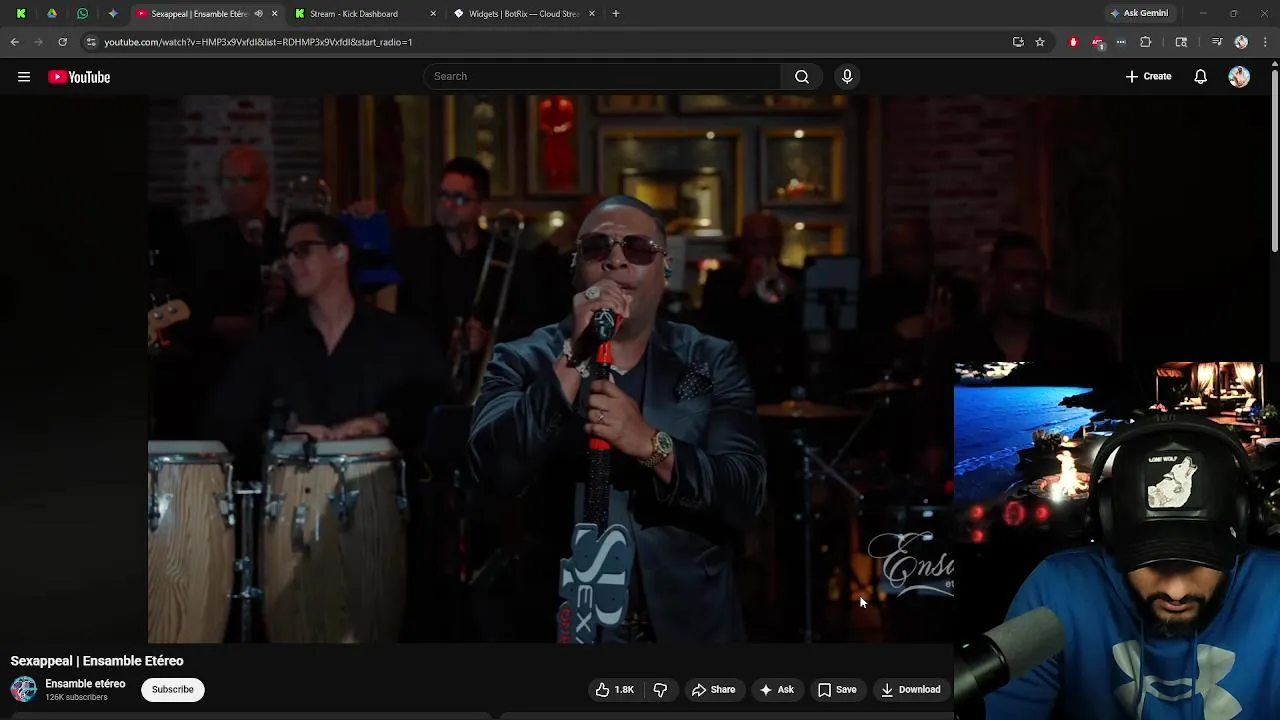Viewport: 1280px width, 720px height.
Task: Click the 126K subscribers text
Action: click(x=76, y=697)
